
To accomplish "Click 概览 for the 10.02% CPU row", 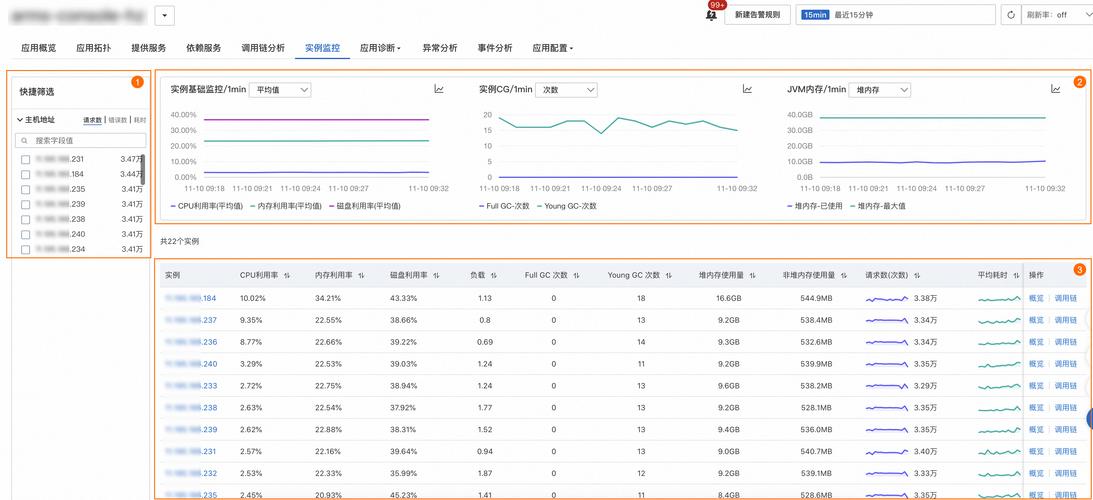I will [1037, 298].
